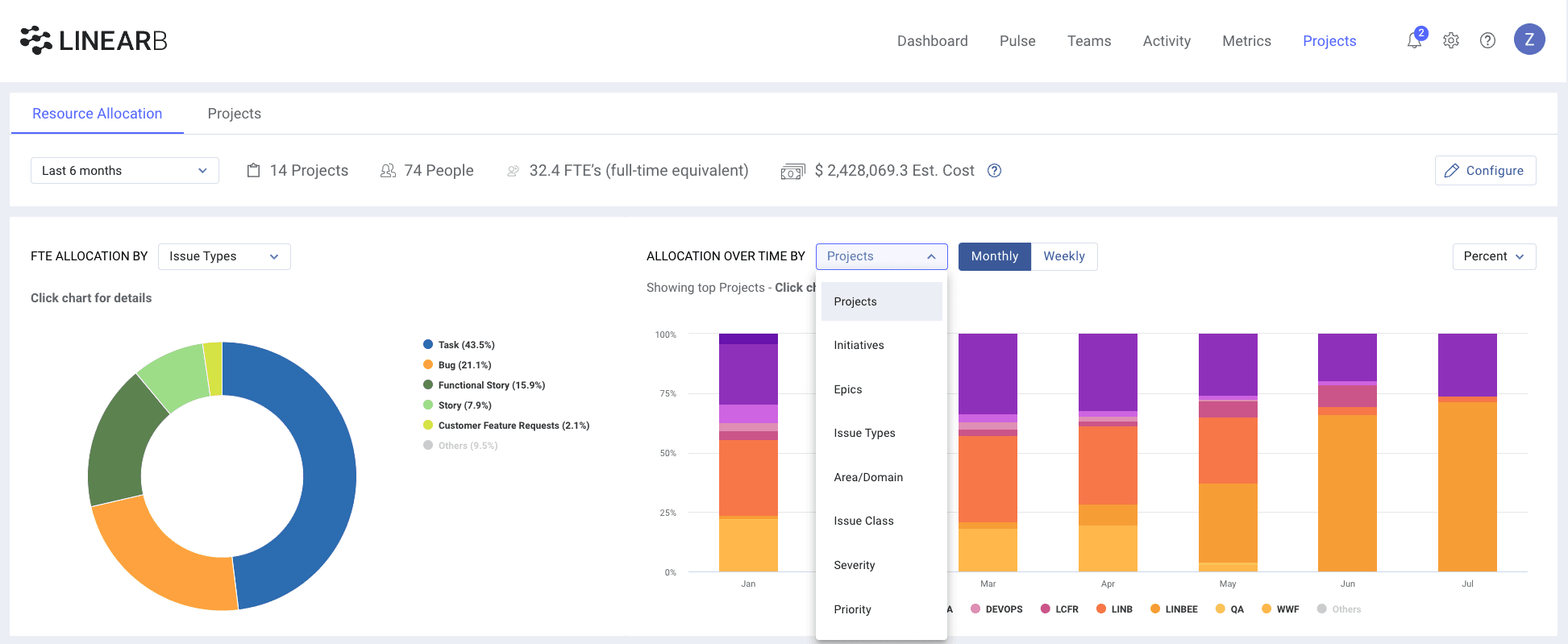Select the Epics option
The height and width of the screenshot is (644, 1568).
point(881,389)
